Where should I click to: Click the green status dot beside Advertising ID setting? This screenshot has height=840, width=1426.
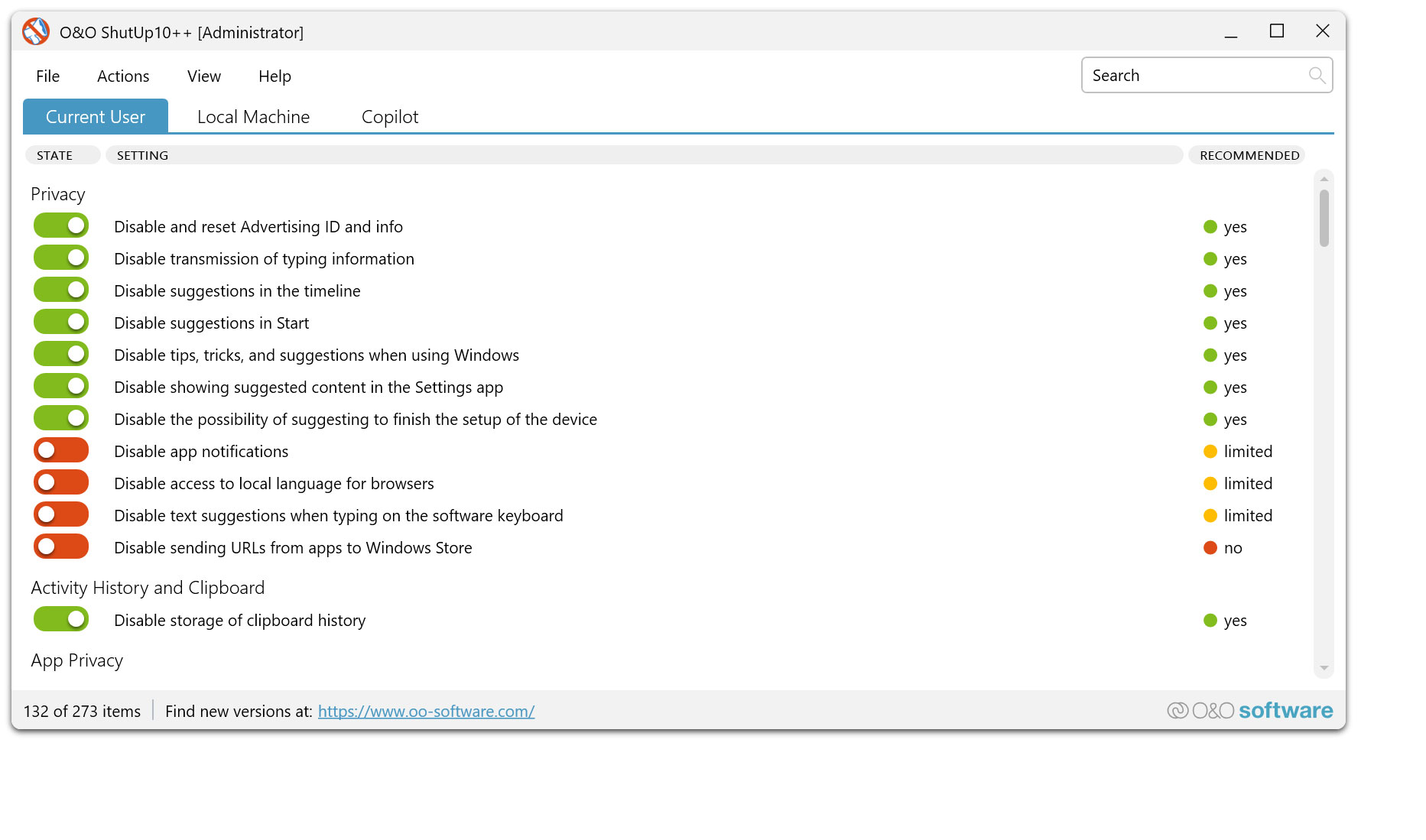tap(1210, 226)
